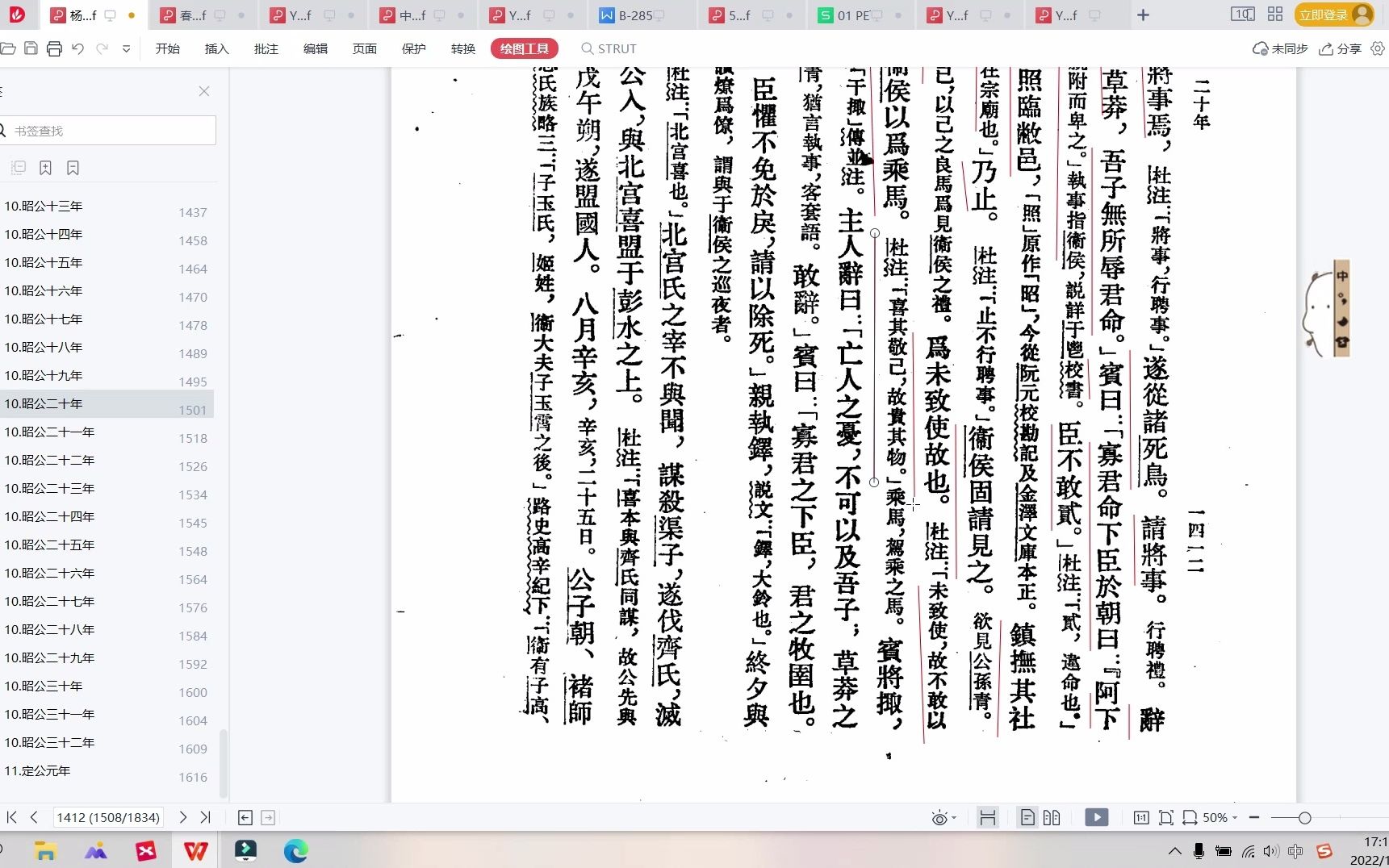1389x868 pixels.
Task: Adjust the zoom slider handle
Action: pyautogui.click(x=1304, y=817)
